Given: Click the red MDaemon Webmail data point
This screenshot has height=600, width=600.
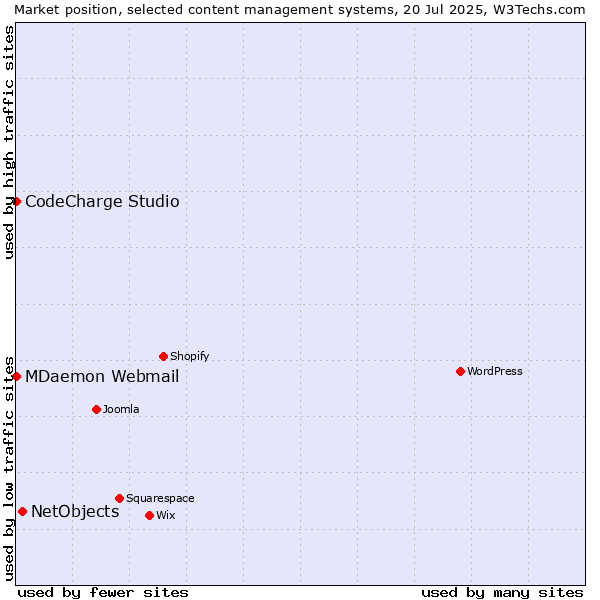Looking at the screenshot, I should coord(16,377).
